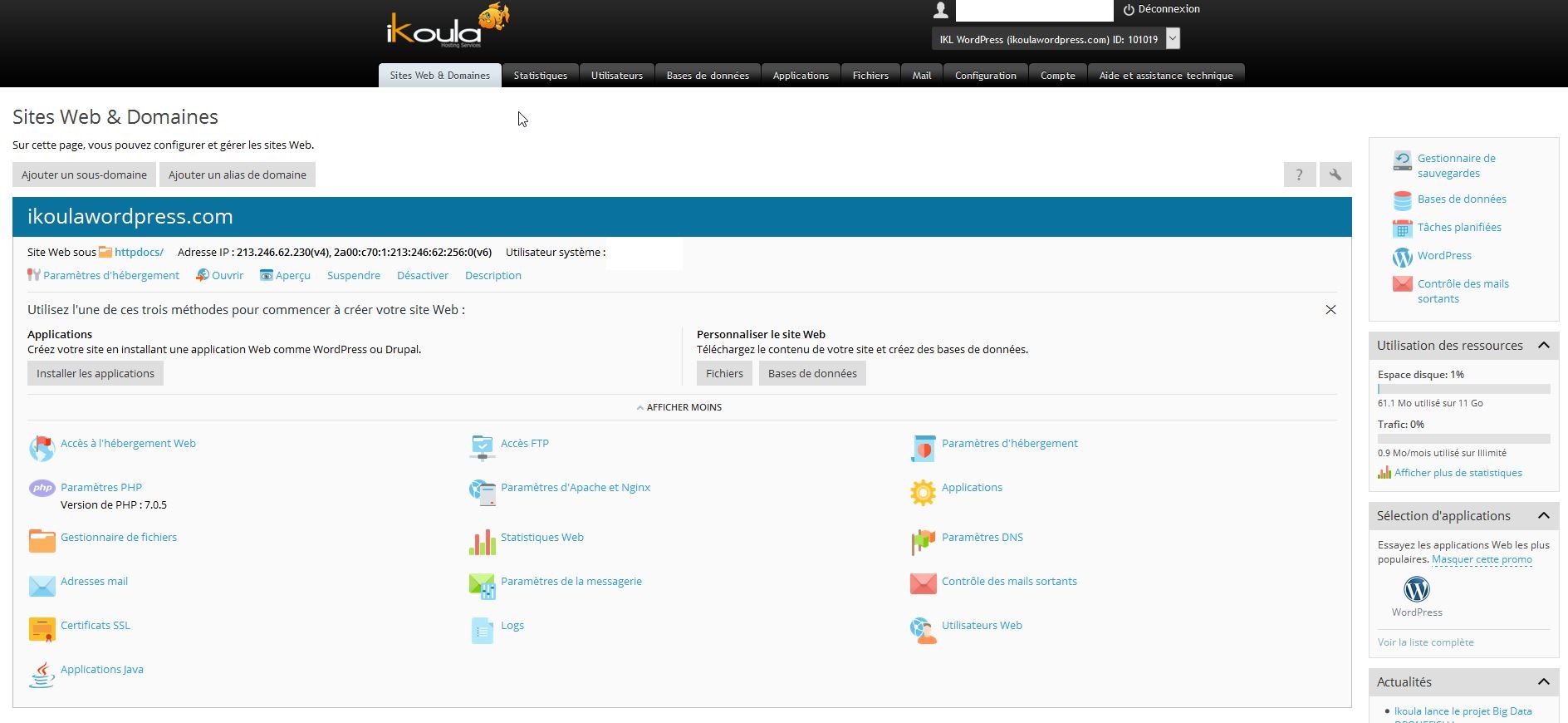Image resolution: width=1568 pixels, height=723 pixels.
Task: Collapse the Actualités panel
Action: point(1543,682)
